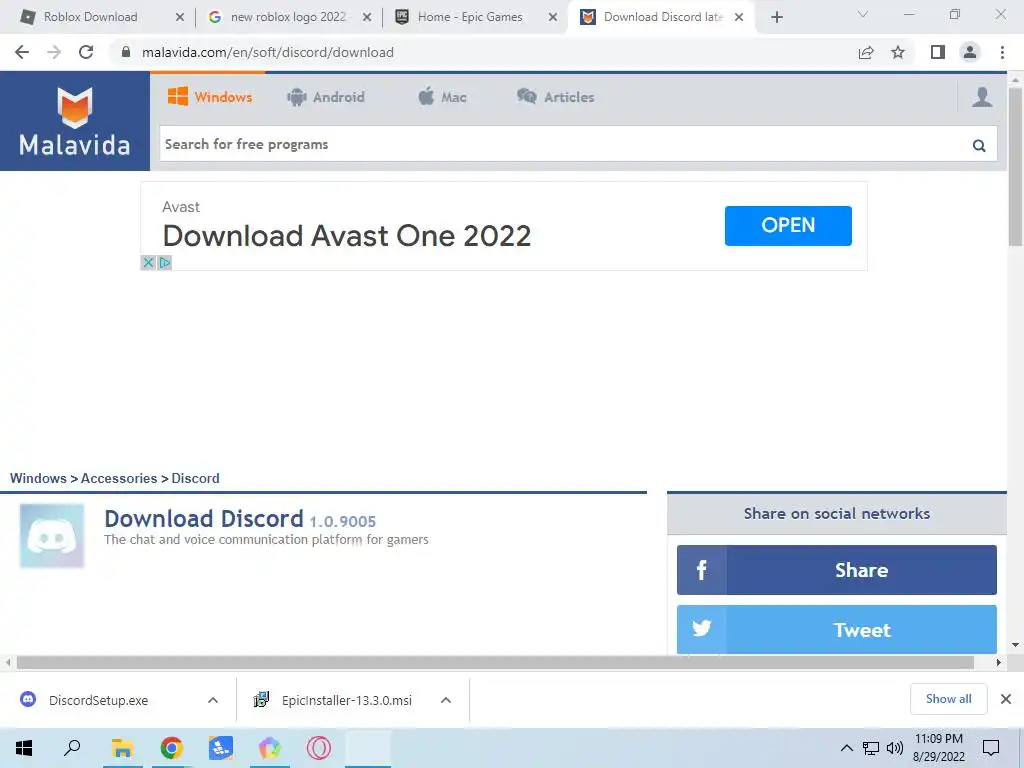Click the OPEN button on Avast ad

pos(788,225)
